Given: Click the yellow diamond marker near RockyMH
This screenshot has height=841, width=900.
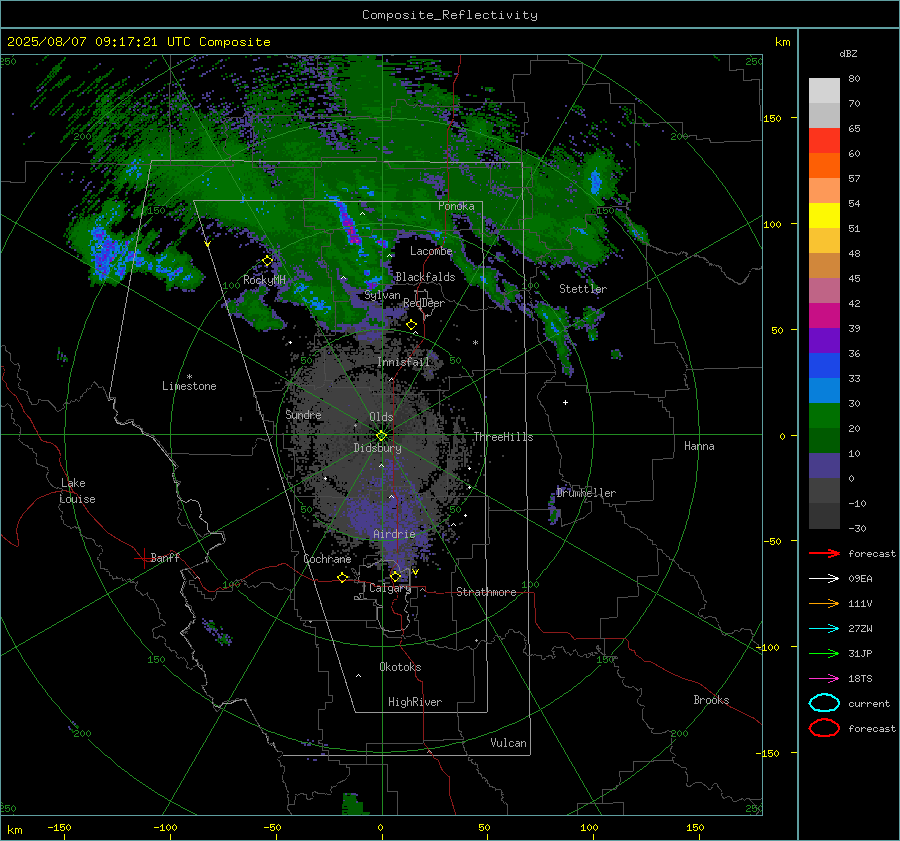Looking at the screenshot, I should (267, 261).
